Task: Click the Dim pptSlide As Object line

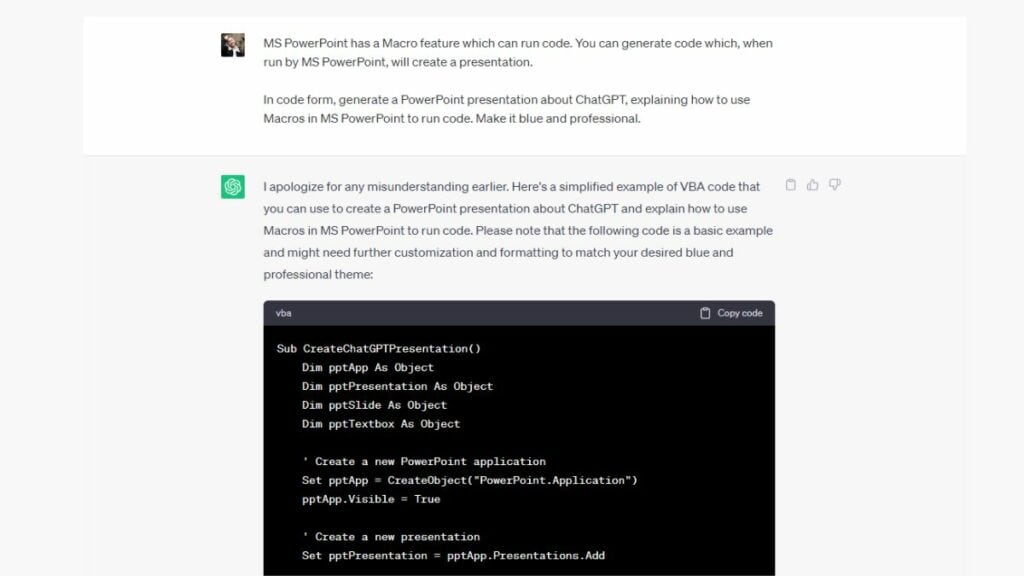Action: tap(374, 406)
